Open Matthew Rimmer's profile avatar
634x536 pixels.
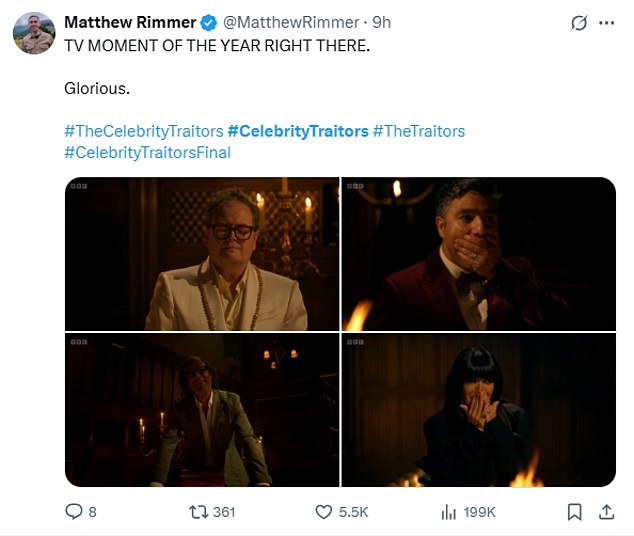point(33,33)
